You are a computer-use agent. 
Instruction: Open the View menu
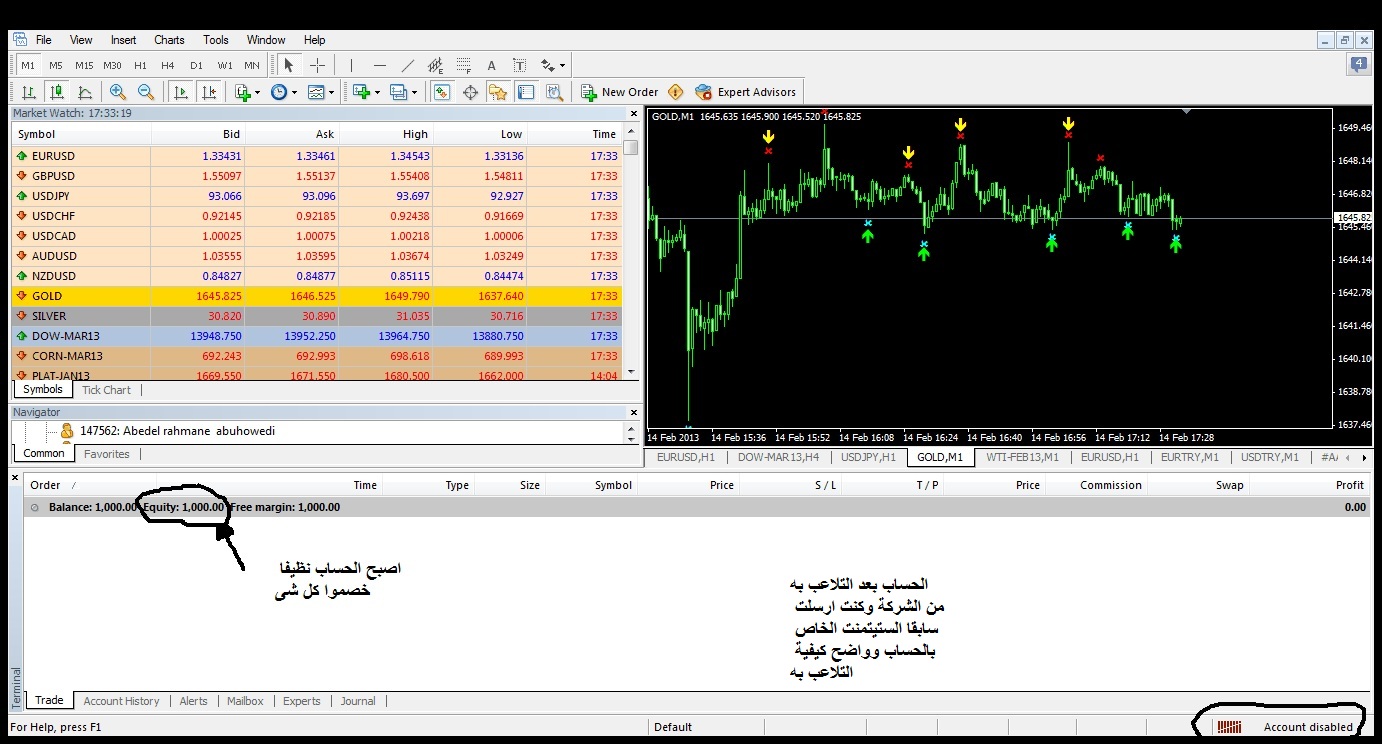[81, 40]
